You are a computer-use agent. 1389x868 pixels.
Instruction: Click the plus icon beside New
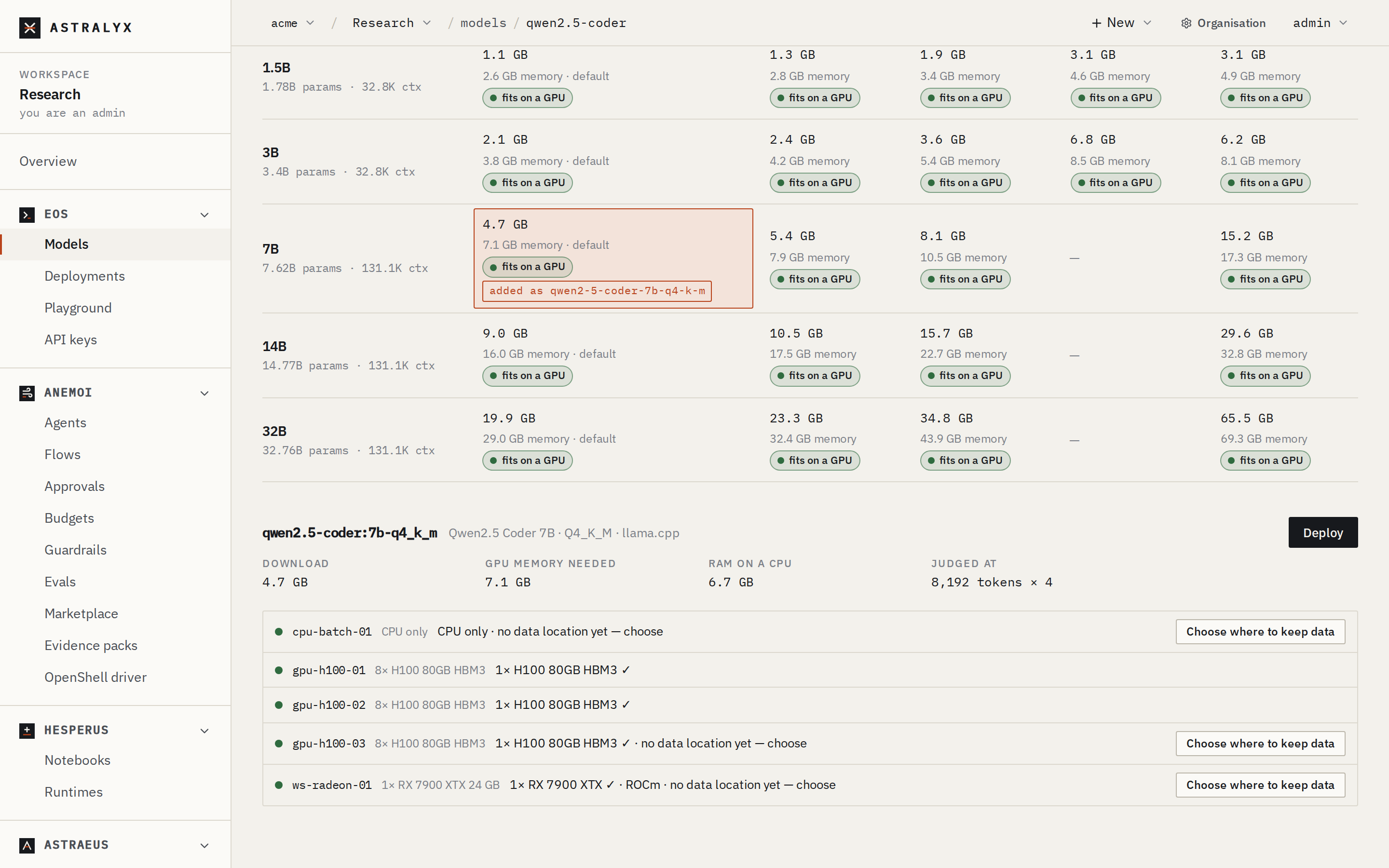[1096, 23]
